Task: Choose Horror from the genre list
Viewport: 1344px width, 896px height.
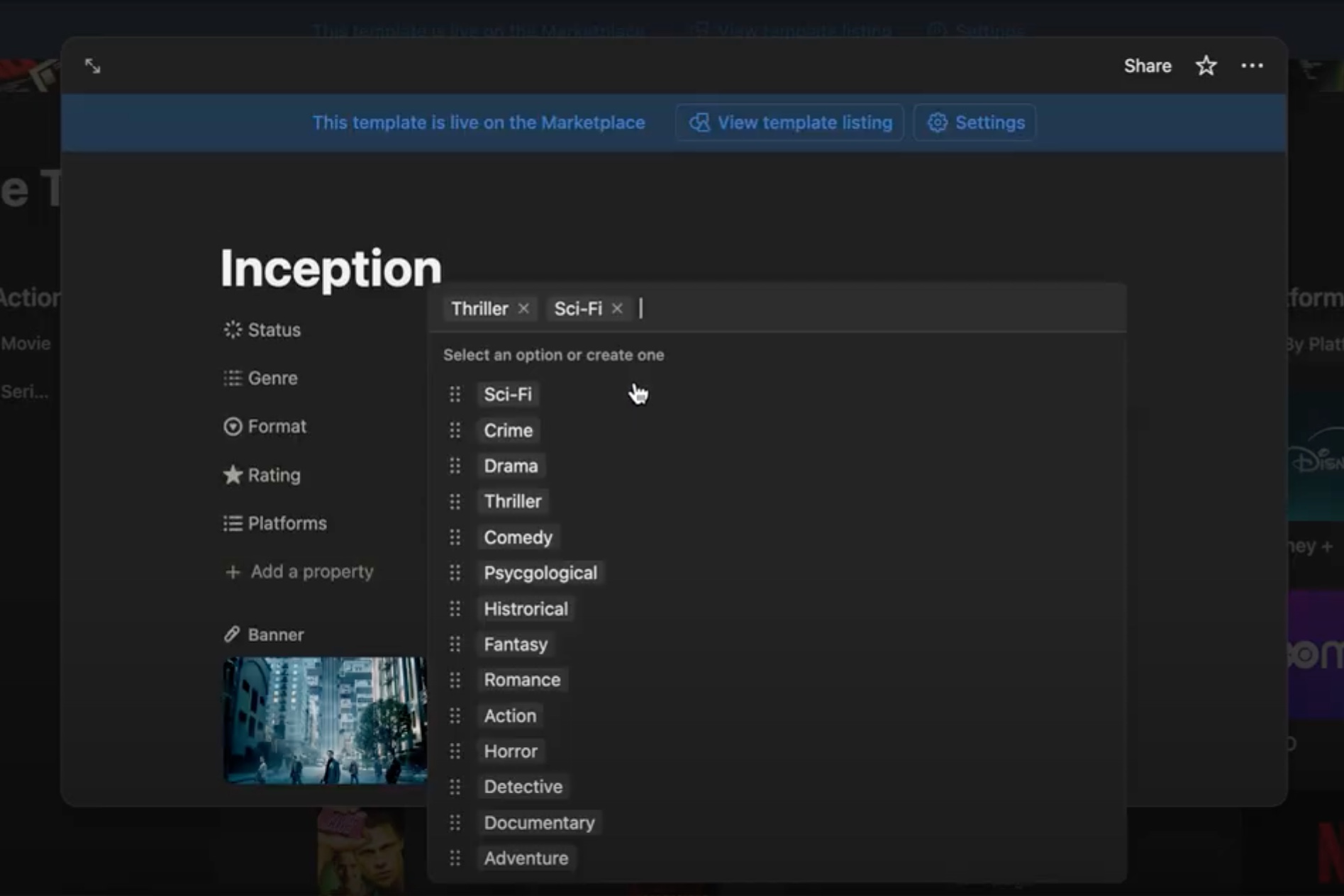Action: (511, 751)
